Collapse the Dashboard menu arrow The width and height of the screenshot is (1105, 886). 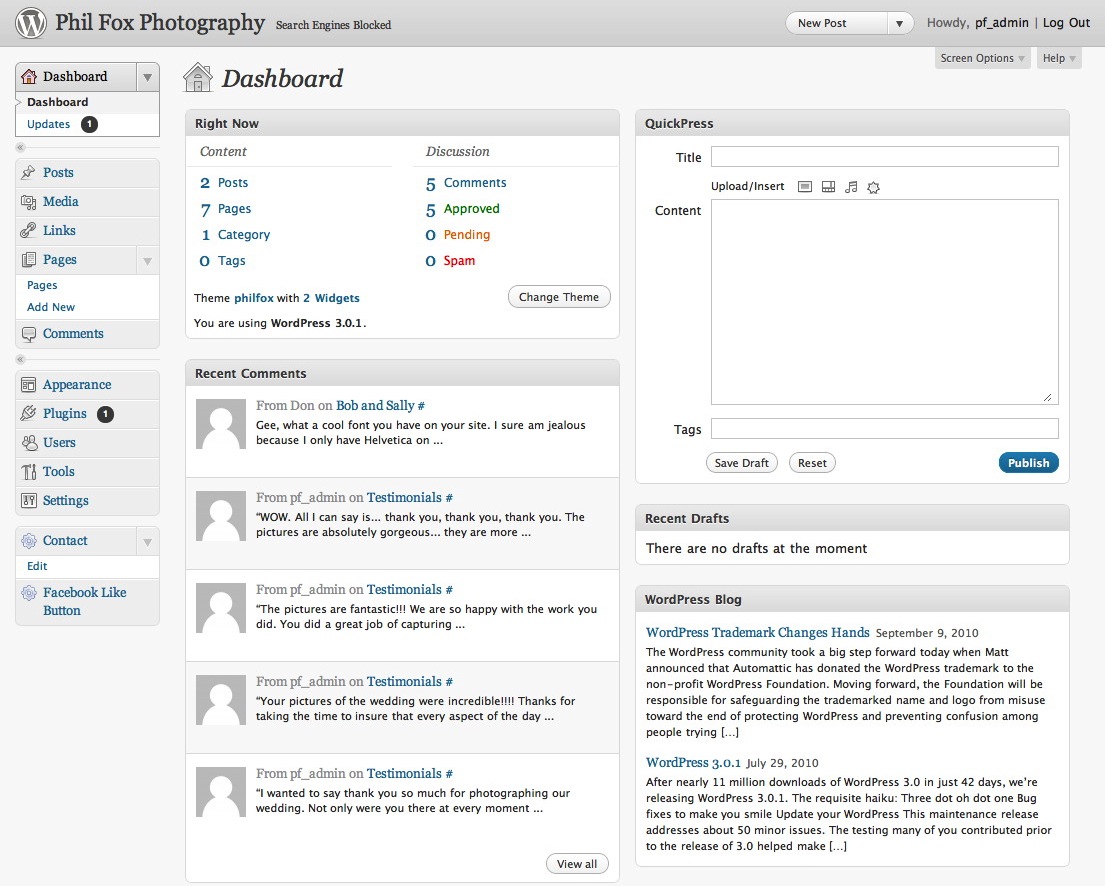tap(147, 77)
